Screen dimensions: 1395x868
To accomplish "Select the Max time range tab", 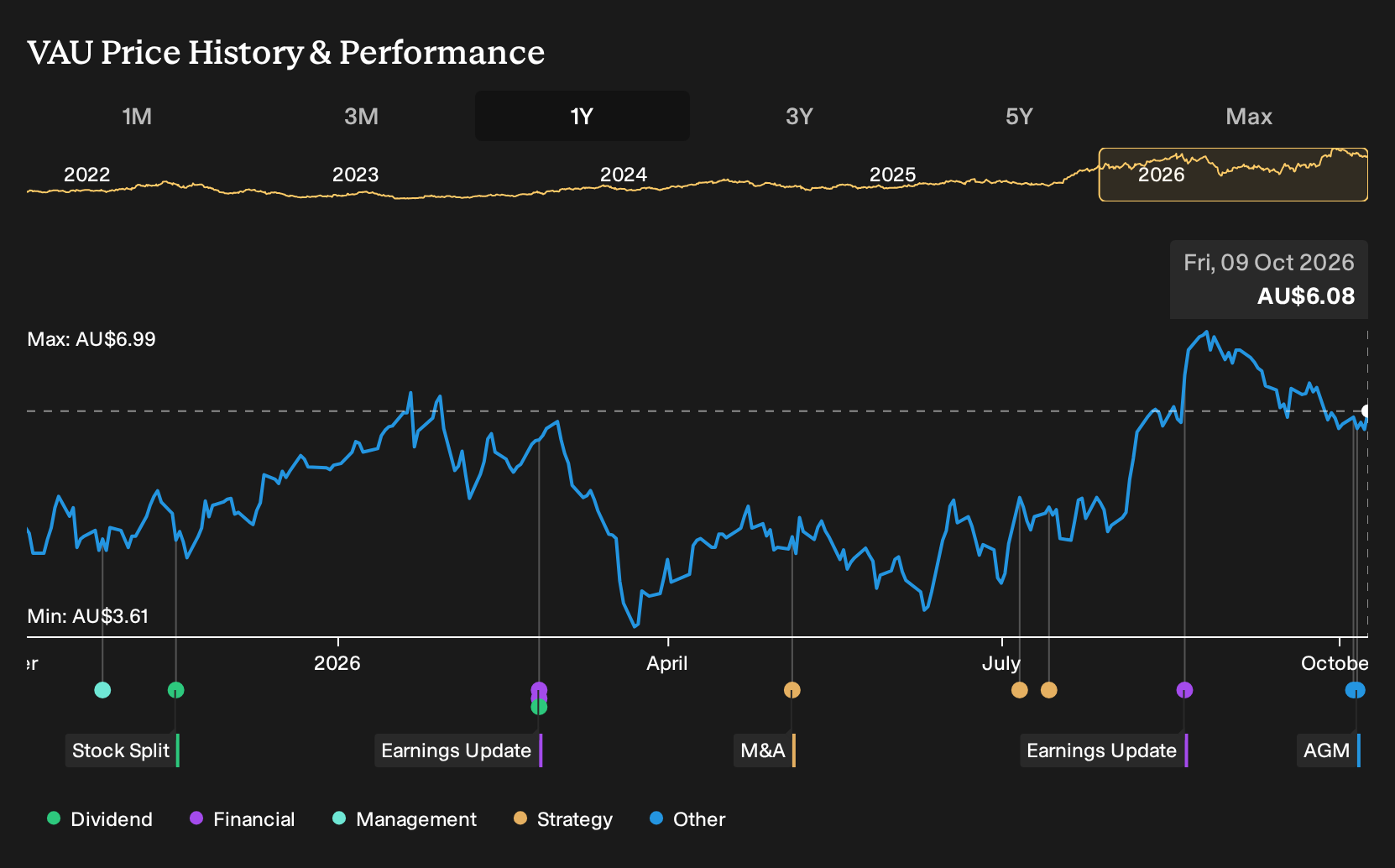I will coord(1249,116).
